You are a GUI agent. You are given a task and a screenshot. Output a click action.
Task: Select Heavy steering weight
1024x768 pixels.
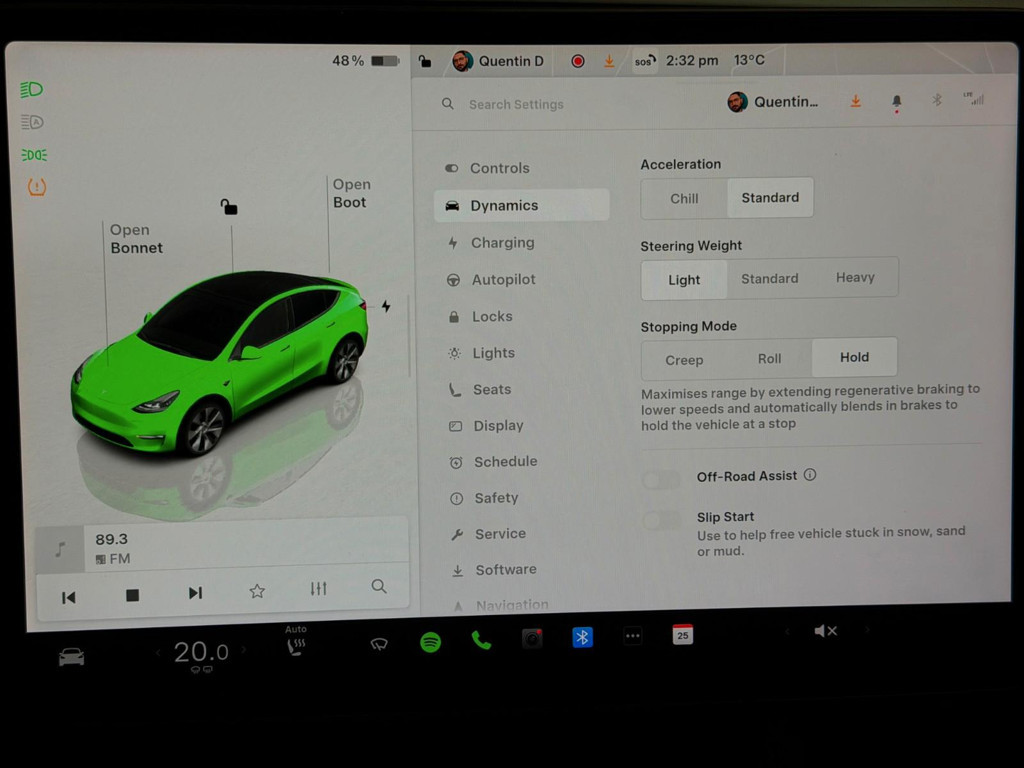point(855,277)
